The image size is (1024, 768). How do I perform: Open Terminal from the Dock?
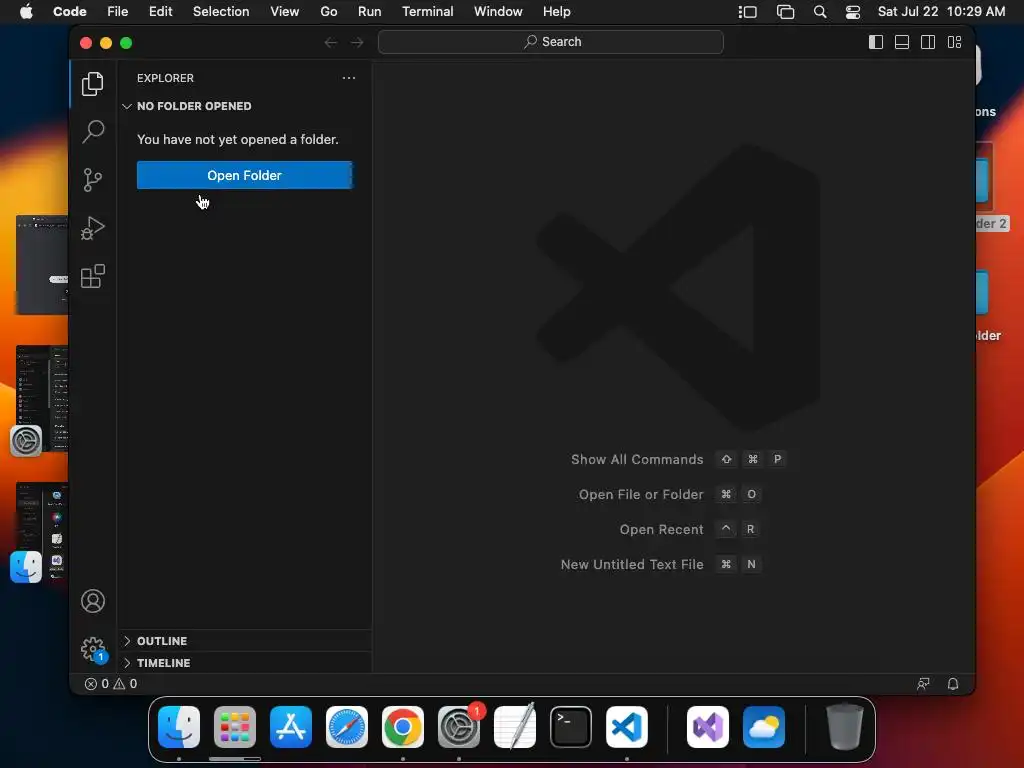tap(571, 726)
